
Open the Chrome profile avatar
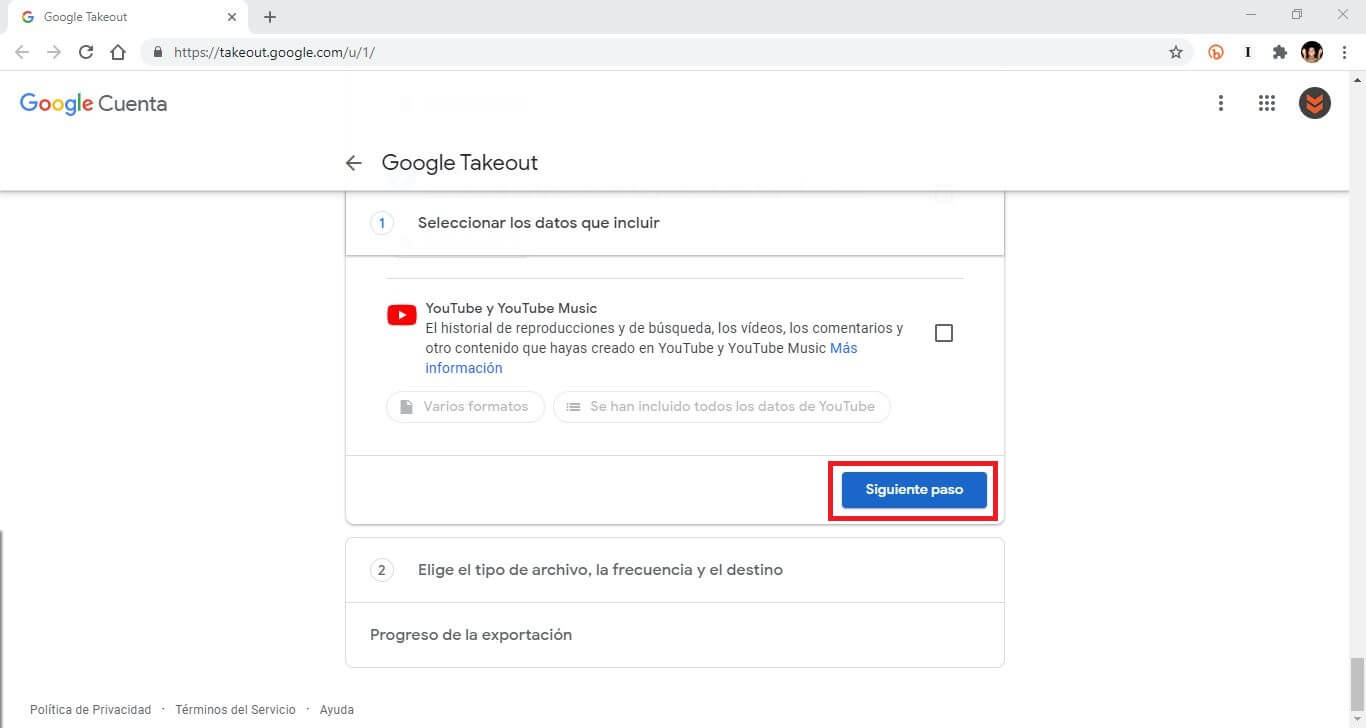click(x=1312, y=52)
